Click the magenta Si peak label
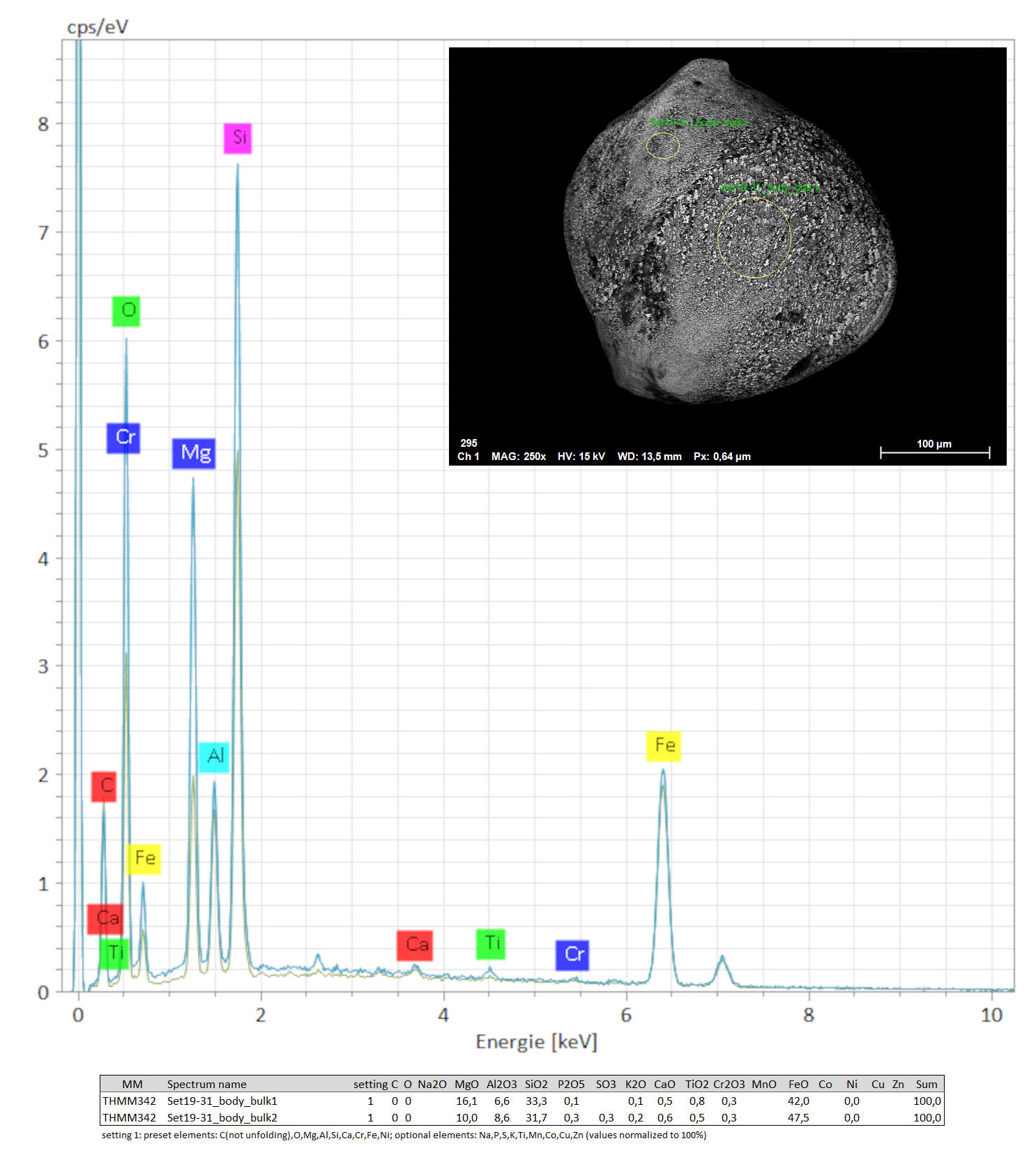The width and height of the screenshot is (1036, 1171). (238, 138)
